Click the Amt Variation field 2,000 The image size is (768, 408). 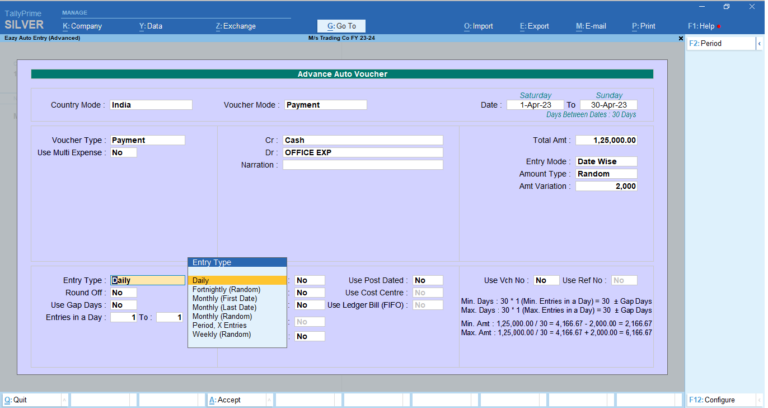tap(606, 186)
